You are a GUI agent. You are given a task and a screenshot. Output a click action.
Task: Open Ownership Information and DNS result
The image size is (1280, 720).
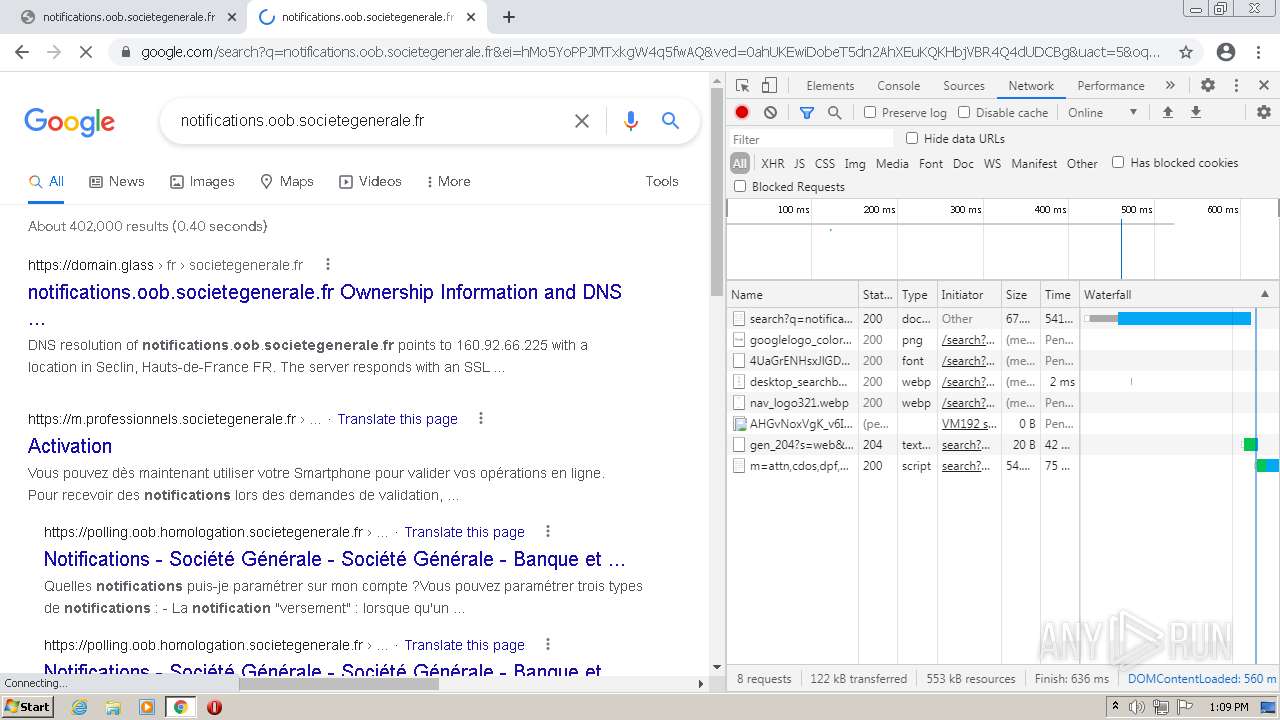pyautogui.click(x=325, y=305)
